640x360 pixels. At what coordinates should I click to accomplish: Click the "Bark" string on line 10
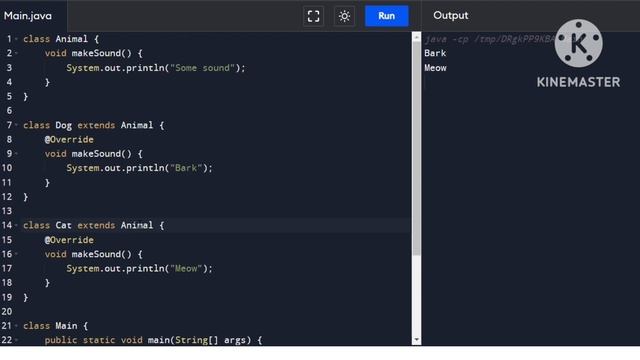[x=186, y=168]
